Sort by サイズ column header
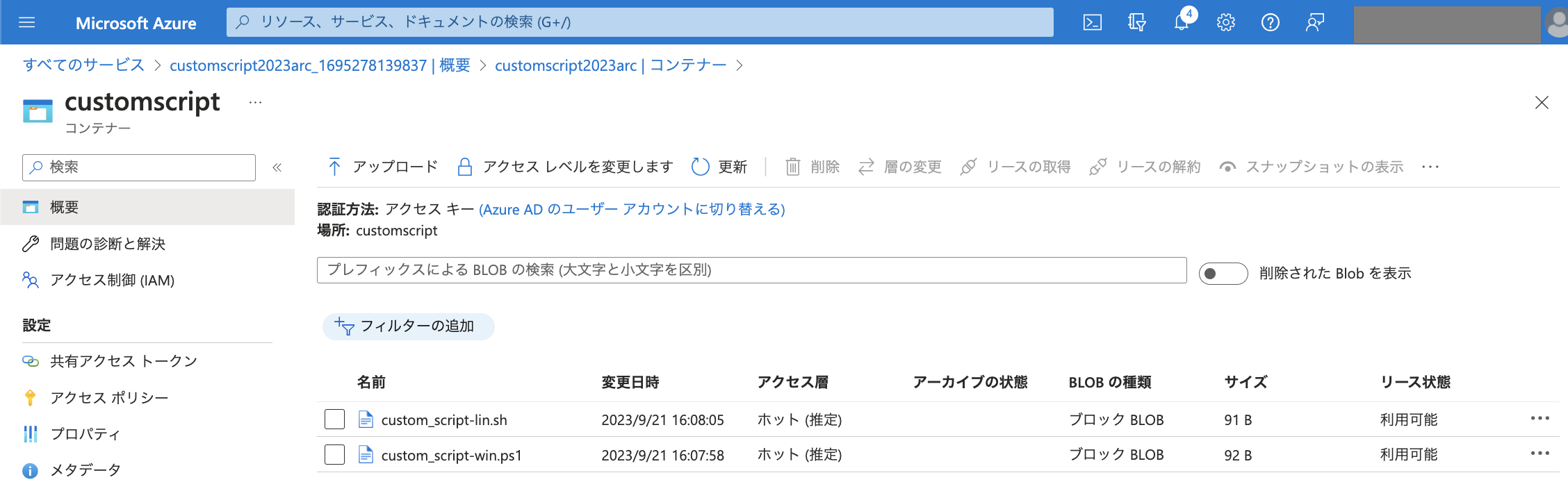This screenshot has width=1568, height=482. point(1246,382)
